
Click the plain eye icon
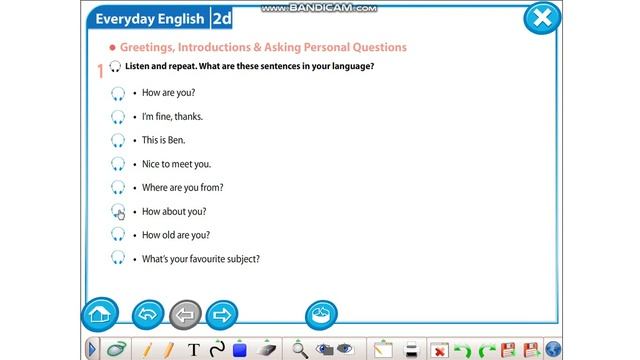click(345, 349)
